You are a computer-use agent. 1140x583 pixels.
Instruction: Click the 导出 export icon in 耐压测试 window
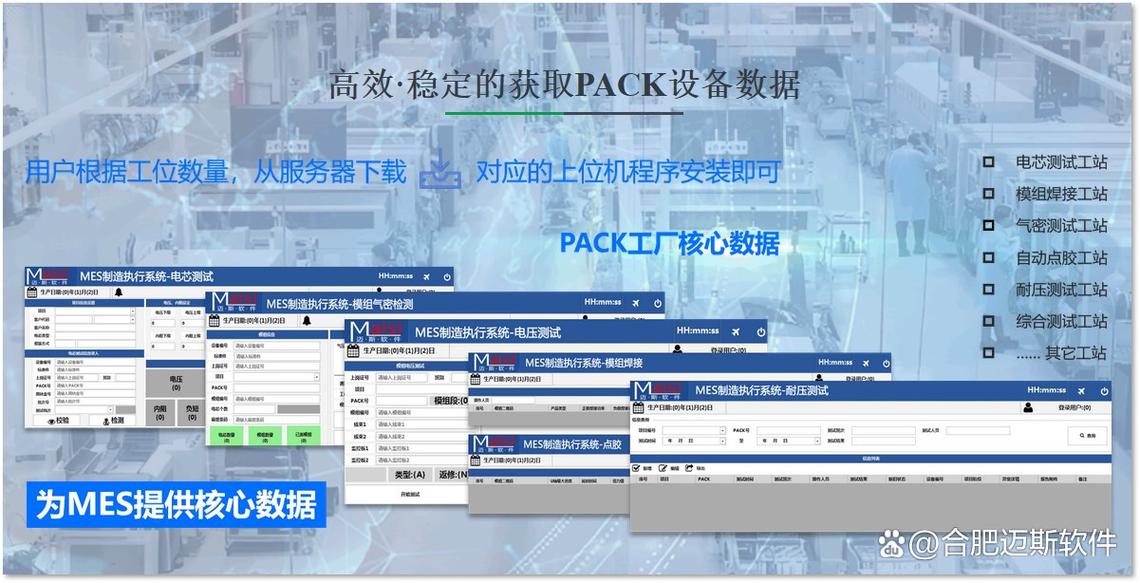click(x=689, y=468)
